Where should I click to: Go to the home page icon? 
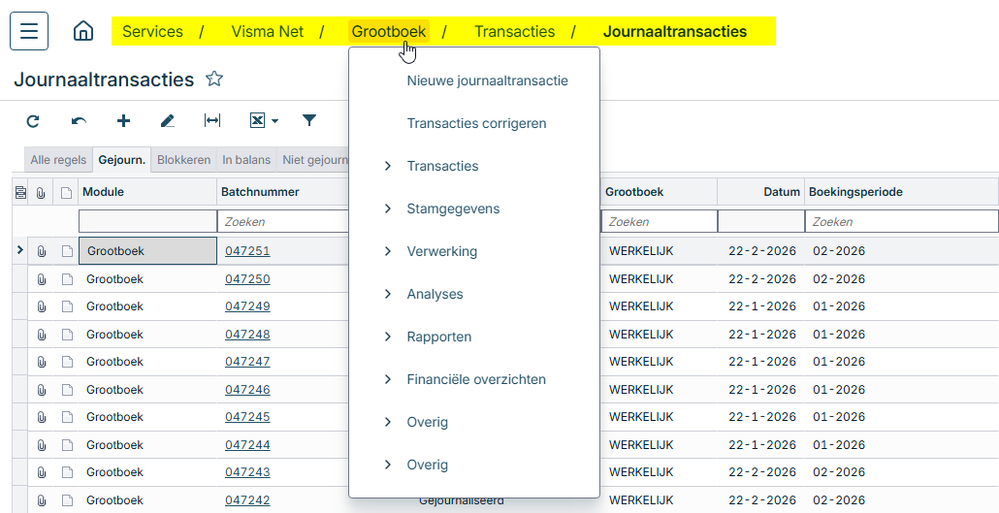83,31
